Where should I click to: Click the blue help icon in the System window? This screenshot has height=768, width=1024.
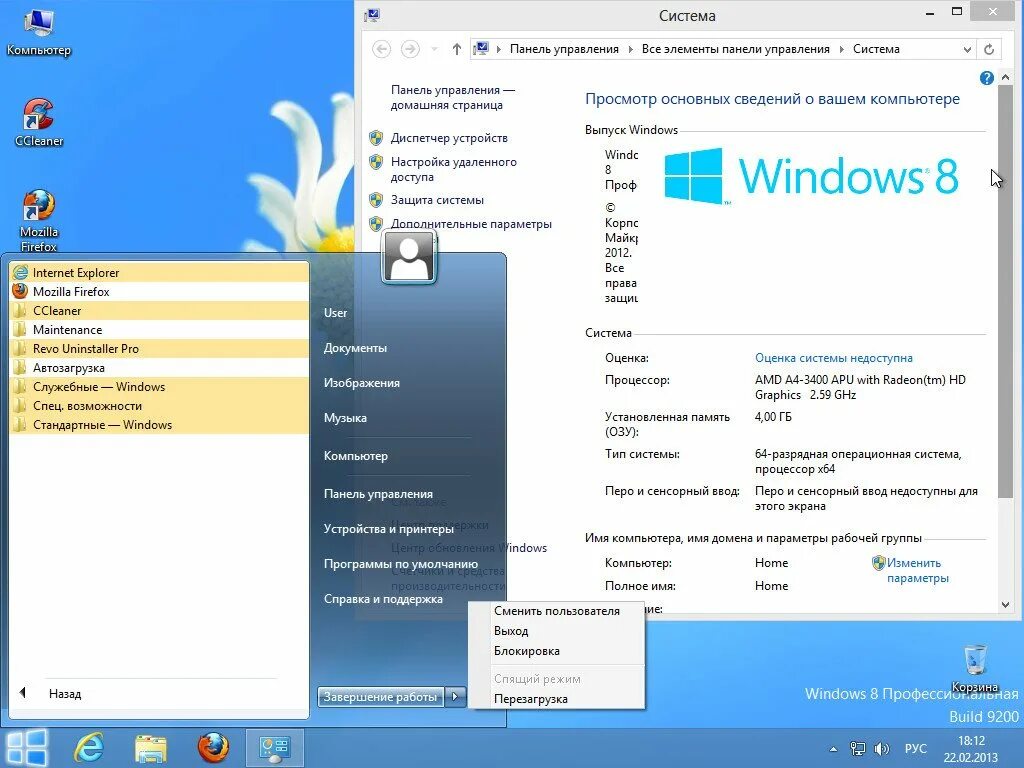[x=987, y=77]
